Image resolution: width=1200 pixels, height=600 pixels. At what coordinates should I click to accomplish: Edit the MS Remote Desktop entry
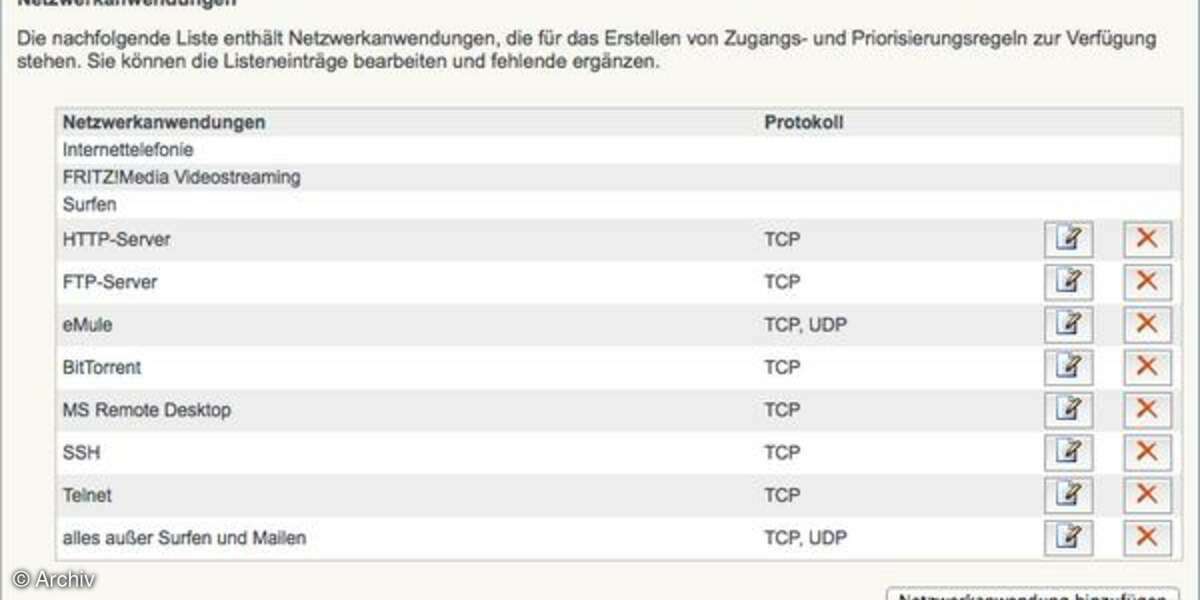[x=1069, y=410]
